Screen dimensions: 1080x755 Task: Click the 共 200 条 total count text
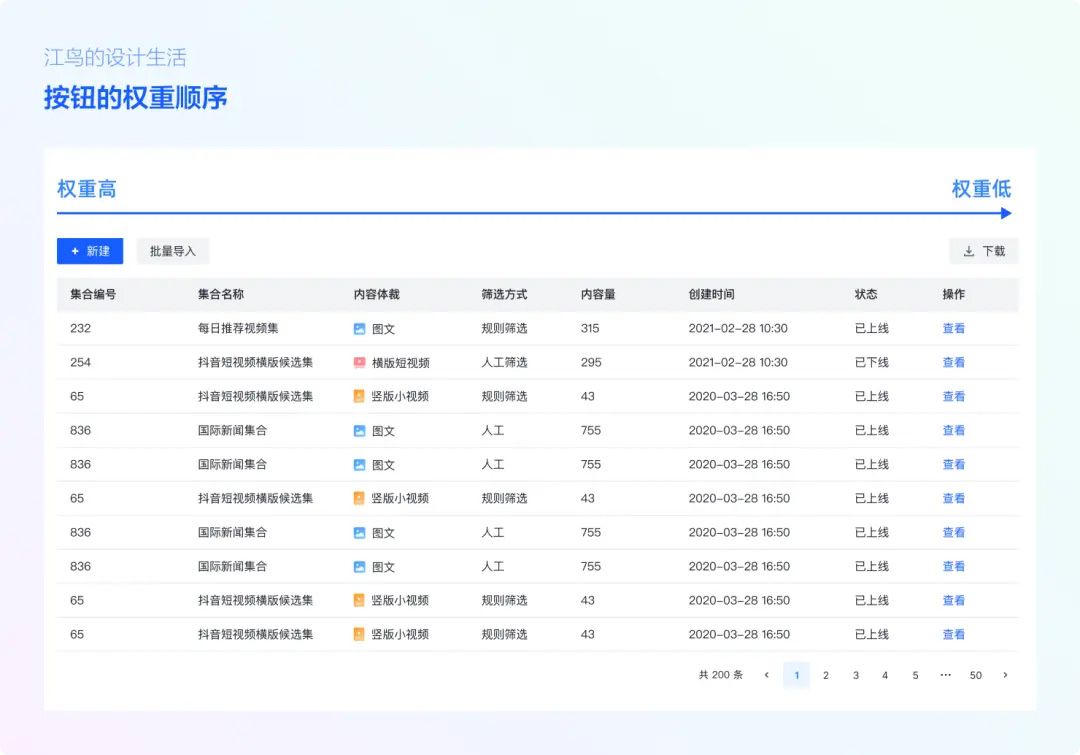click(720, 675)
